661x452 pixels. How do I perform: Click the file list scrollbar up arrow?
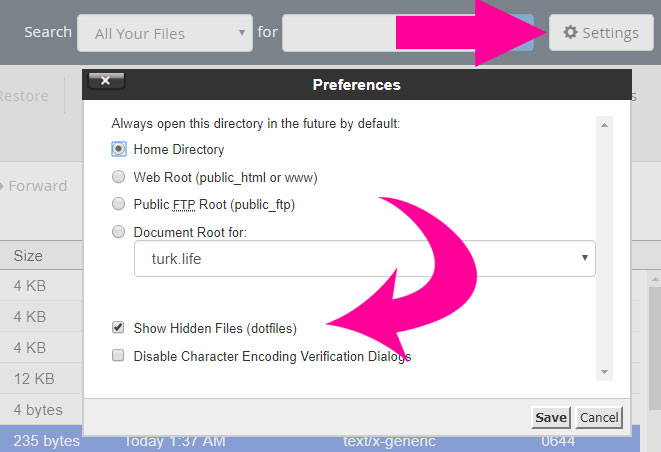pos(655,280)
